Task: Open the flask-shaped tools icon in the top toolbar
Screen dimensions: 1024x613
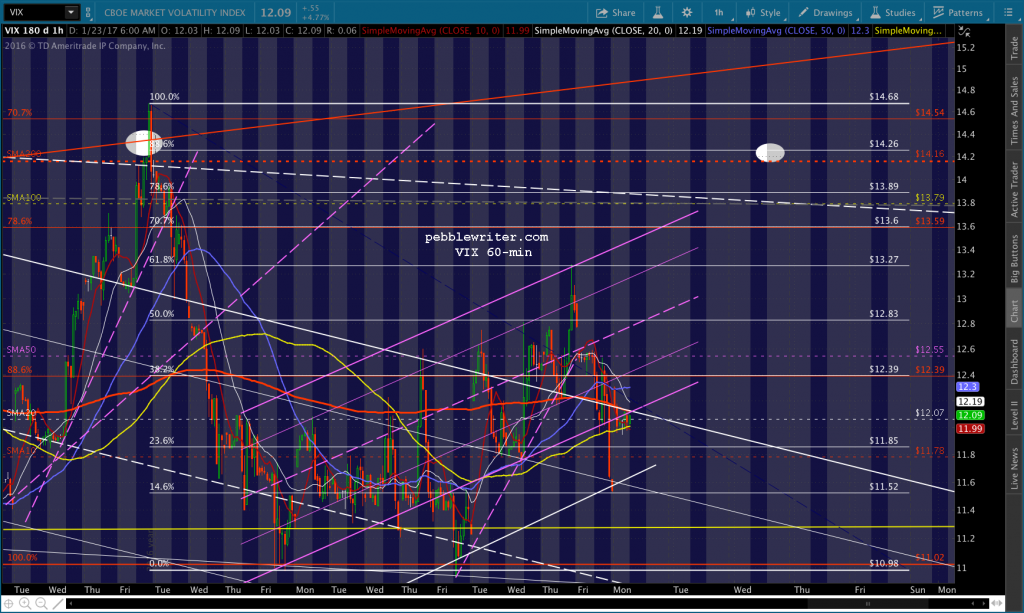Action: 658,12
